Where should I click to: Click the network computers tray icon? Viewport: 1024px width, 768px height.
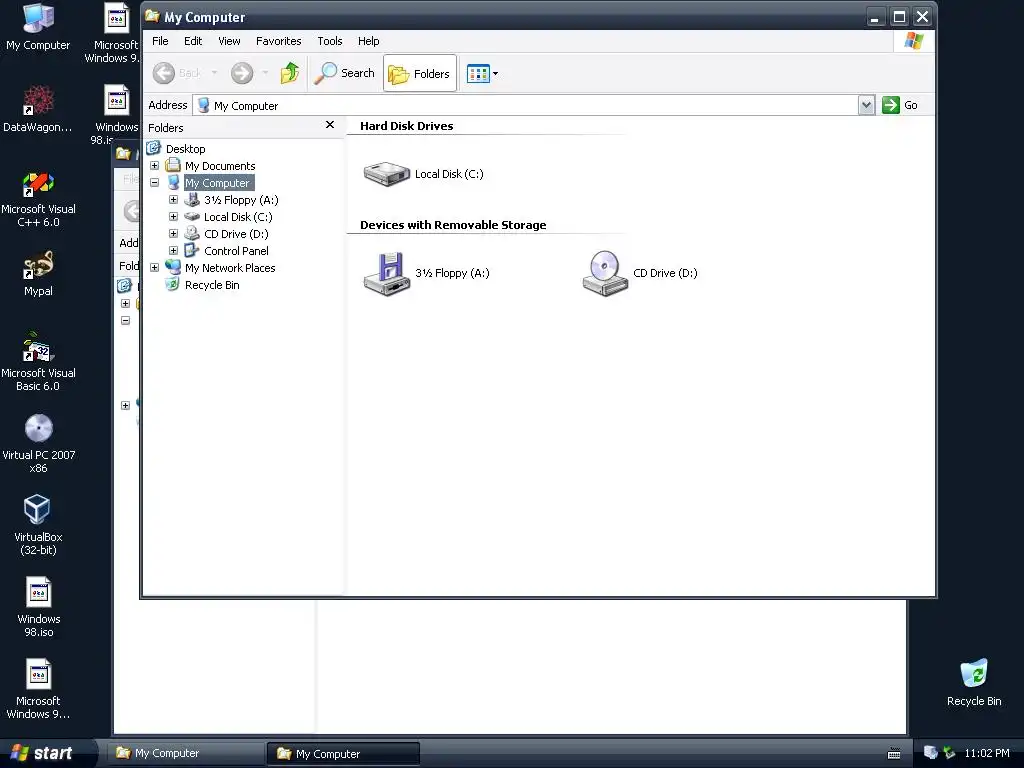click(x=931, y=753)
